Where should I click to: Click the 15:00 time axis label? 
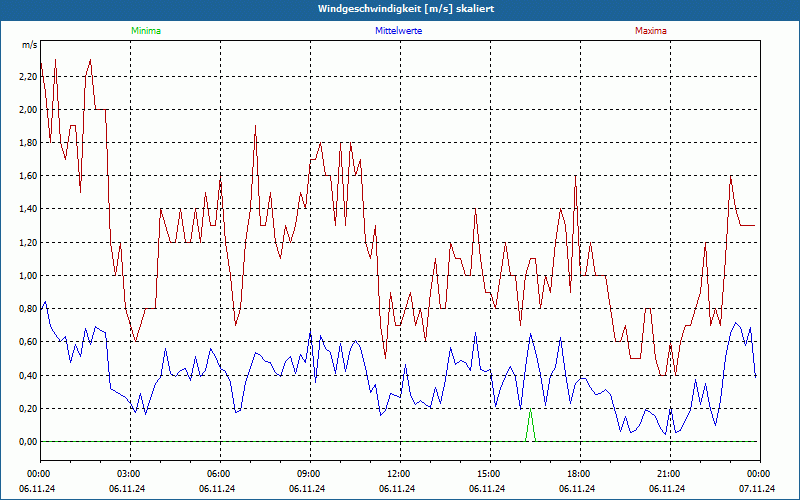coord(487,474)
